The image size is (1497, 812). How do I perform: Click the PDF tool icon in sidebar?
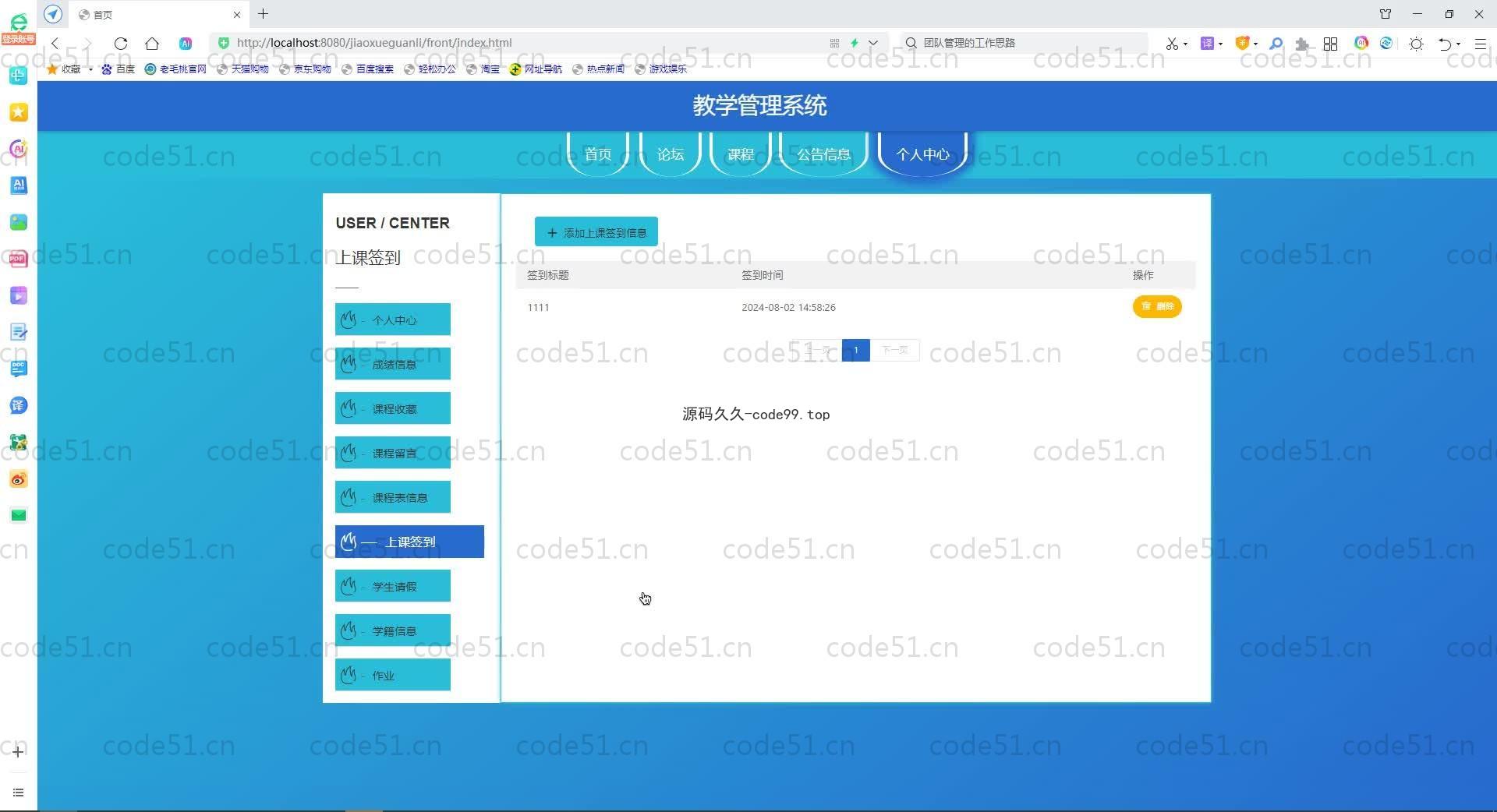click(19, 259)
